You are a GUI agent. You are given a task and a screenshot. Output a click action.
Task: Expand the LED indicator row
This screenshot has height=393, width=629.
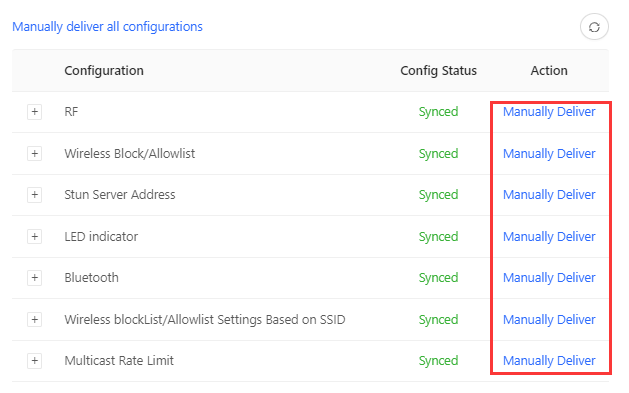34,236
